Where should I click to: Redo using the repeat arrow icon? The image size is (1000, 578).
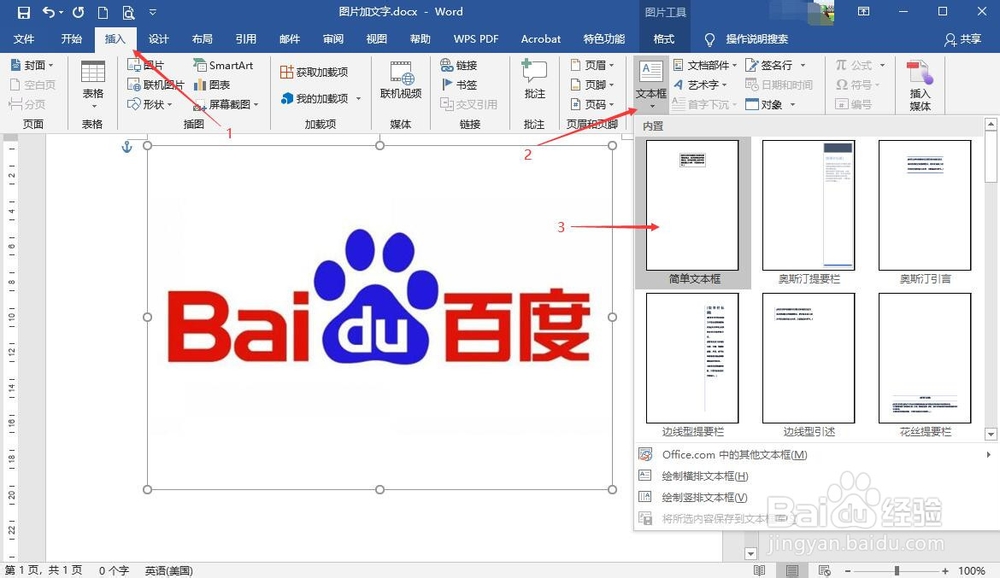tap(78, 12)
